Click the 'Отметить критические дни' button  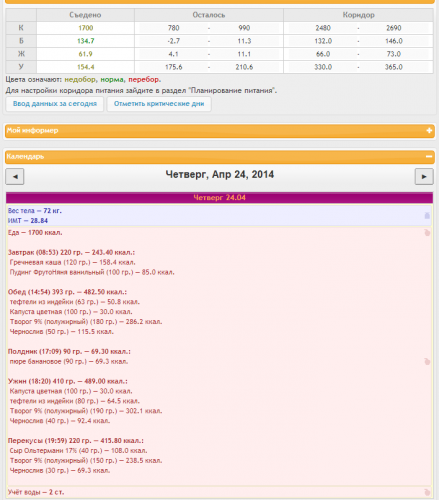[x=159, y=104]
